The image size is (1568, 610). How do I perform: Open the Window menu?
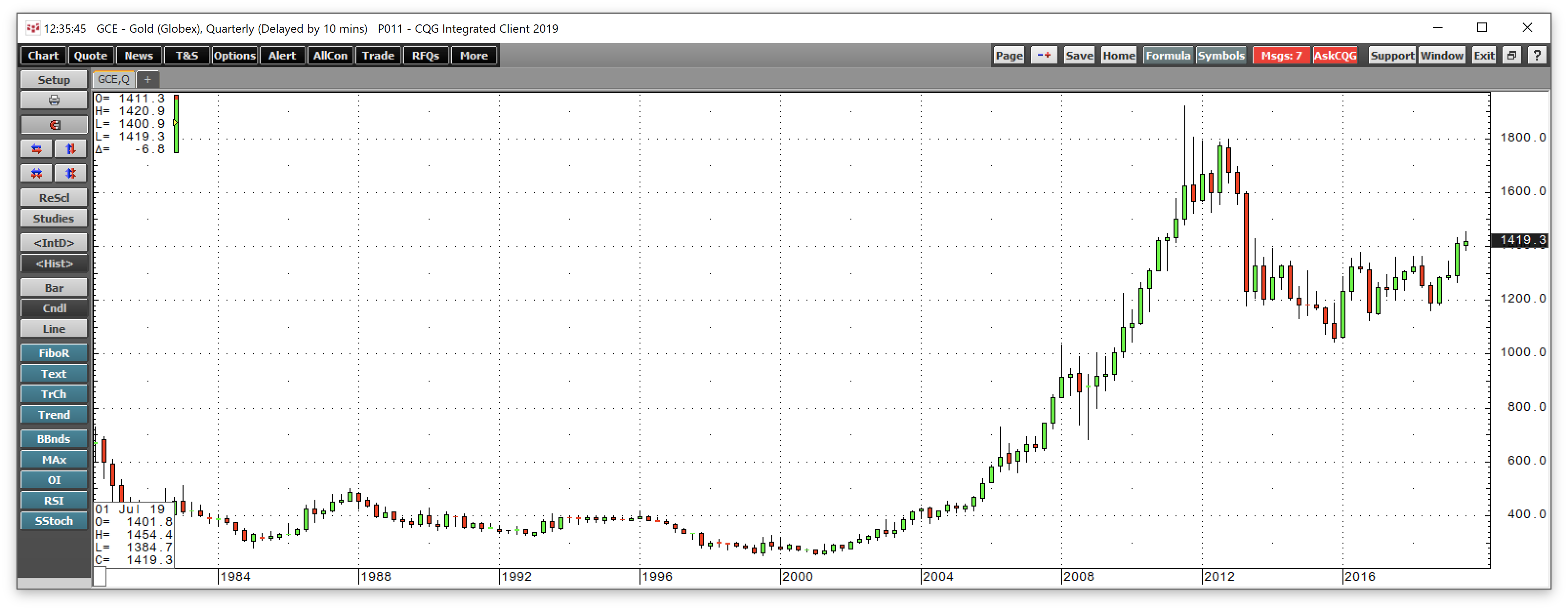1442,56
